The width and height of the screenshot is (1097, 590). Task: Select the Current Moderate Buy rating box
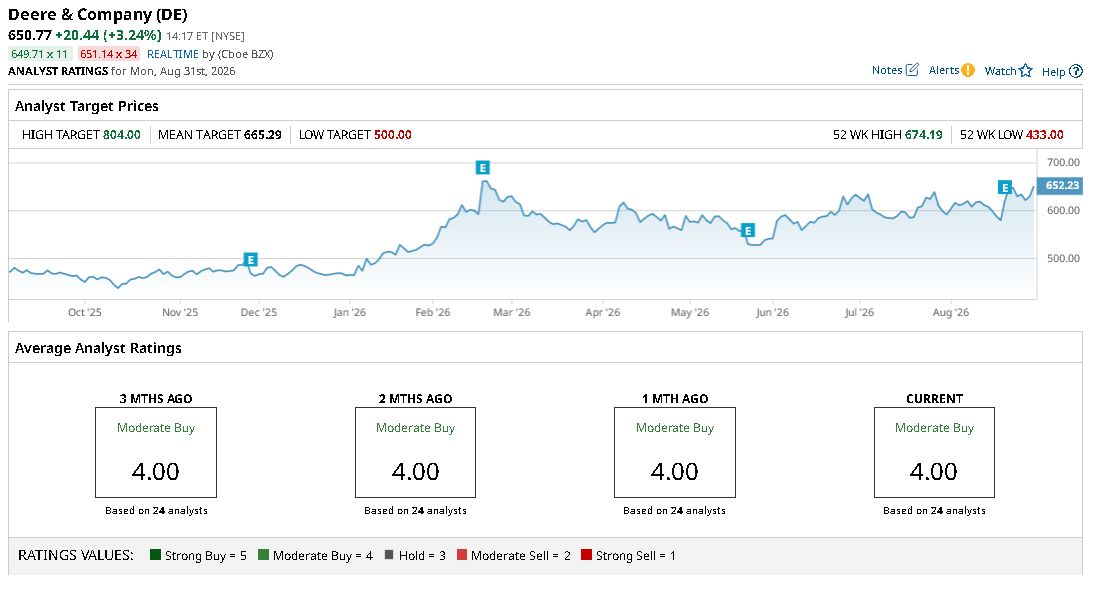pos(934,452)
